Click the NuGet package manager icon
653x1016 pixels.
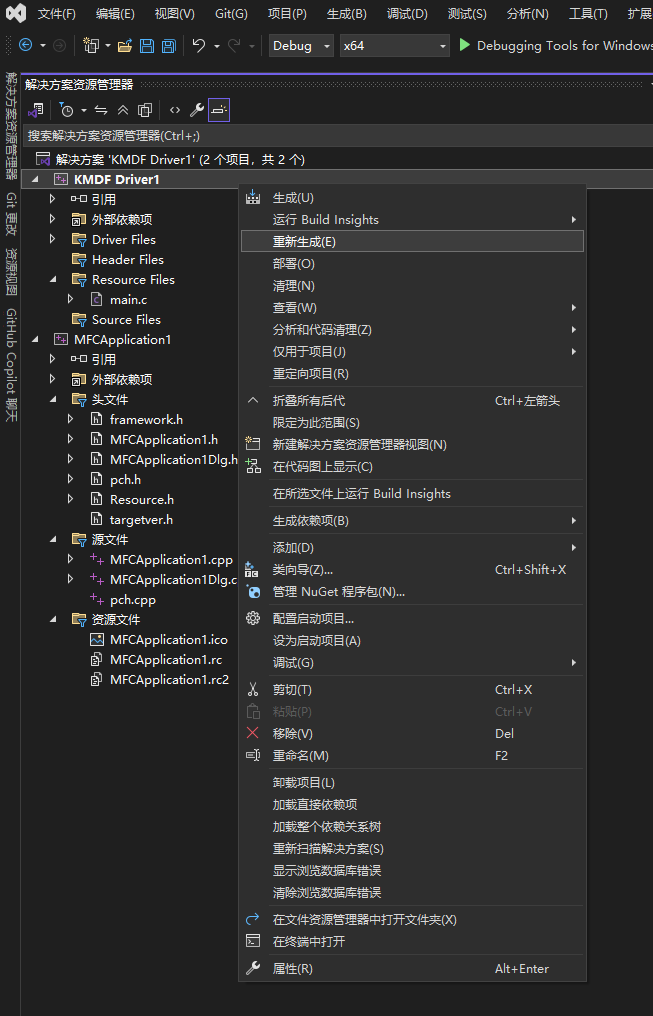click(x=253, y=592)
